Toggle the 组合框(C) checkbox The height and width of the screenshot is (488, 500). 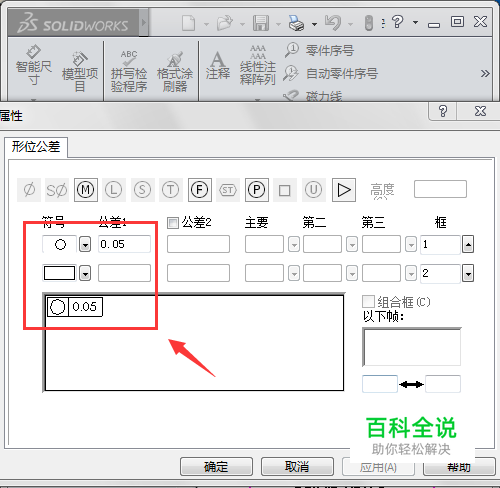(x=368, y=302)
